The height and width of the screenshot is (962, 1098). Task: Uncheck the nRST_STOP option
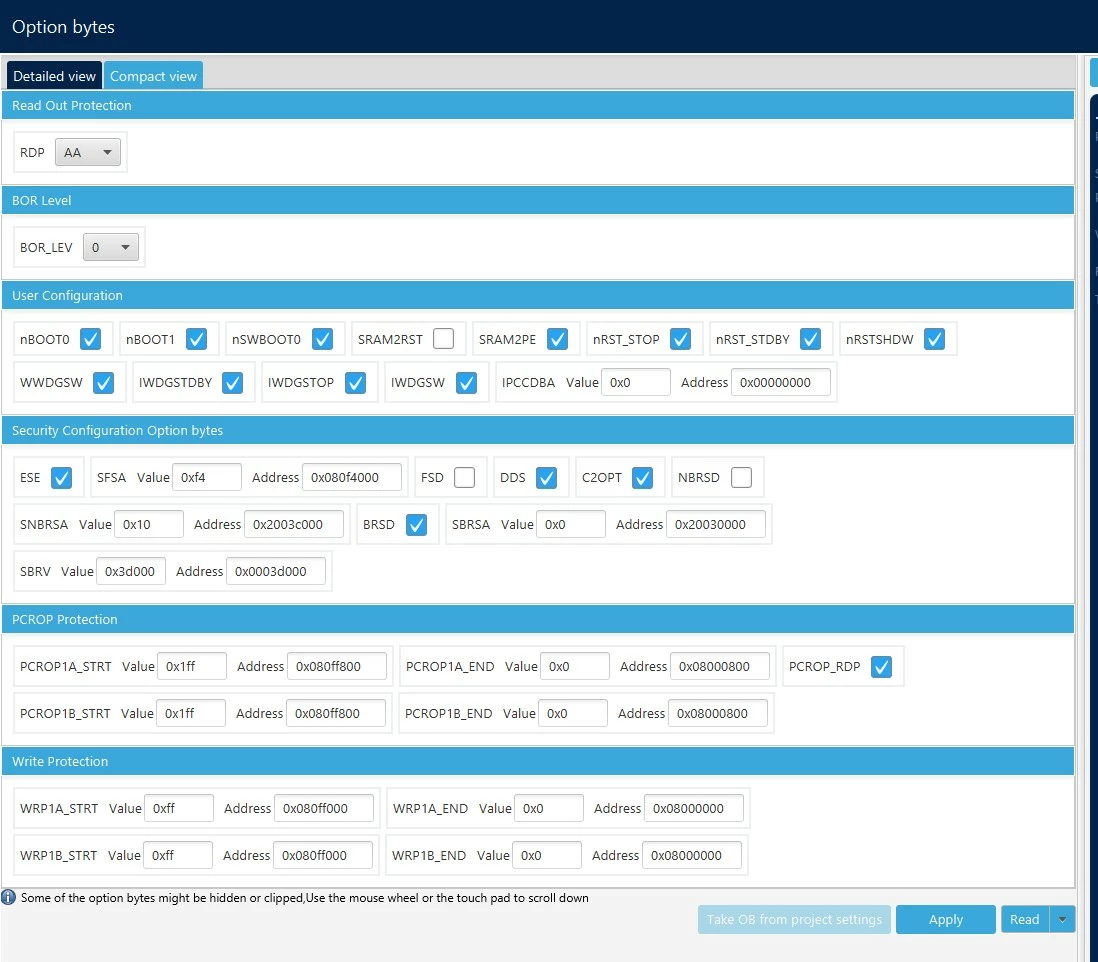(x=681, y=339)
